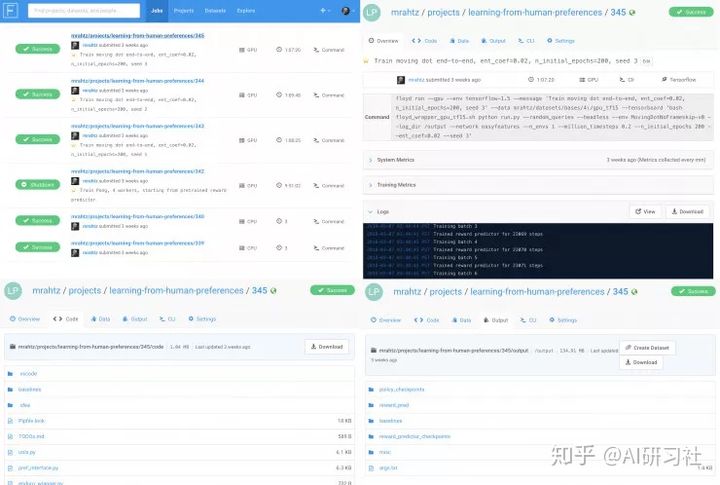Viewport: 720px width, 485px height.
Task: Open the utils.py file
Action: click(x=27, y=452)
